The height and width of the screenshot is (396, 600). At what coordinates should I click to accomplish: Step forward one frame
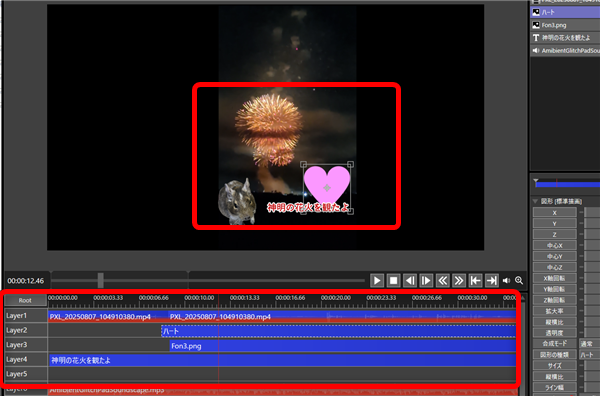426,280
